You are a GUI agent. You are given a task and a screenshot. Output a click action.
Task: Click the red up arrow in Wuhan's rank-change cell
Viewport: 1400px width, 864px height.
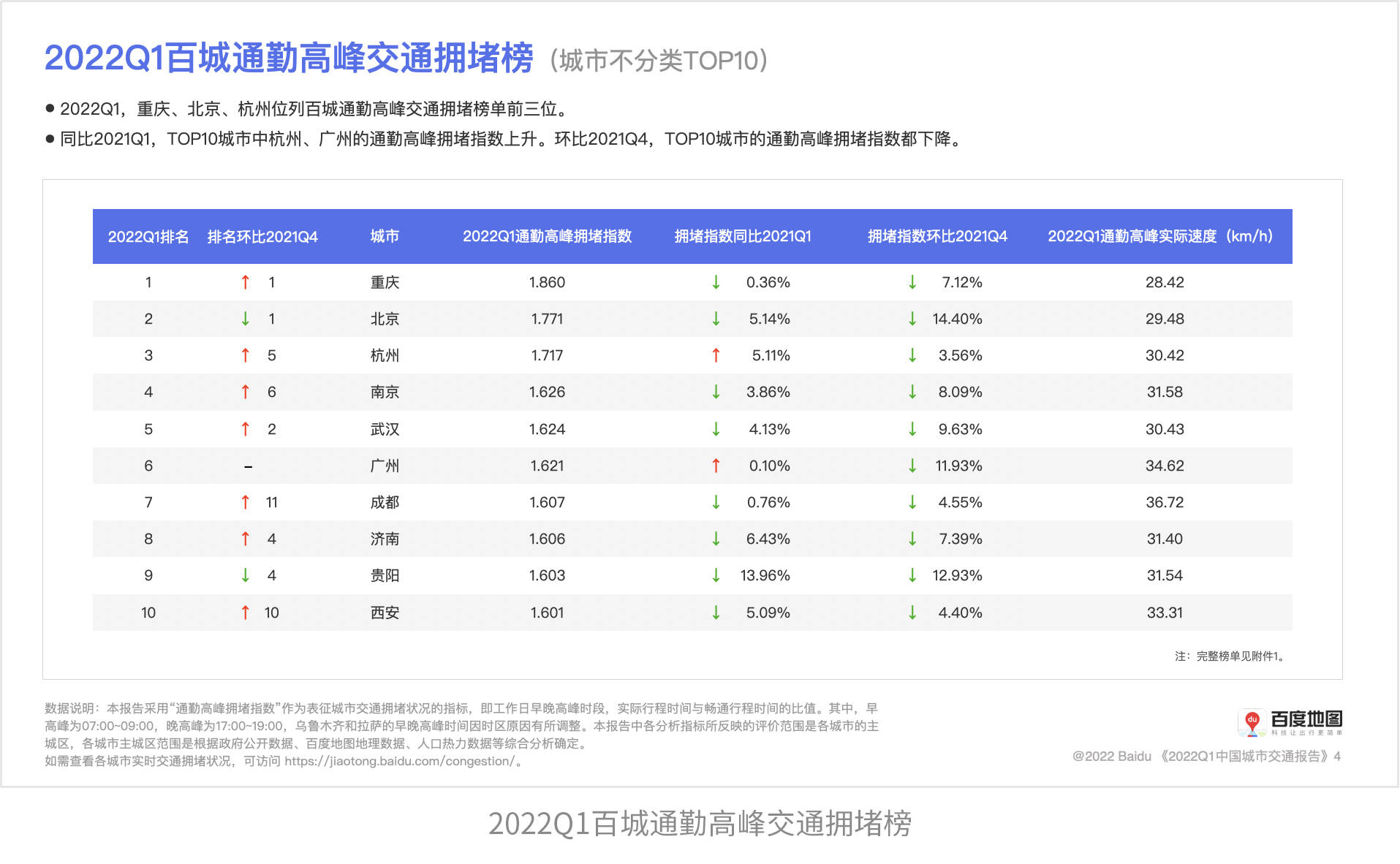[246, 429]
